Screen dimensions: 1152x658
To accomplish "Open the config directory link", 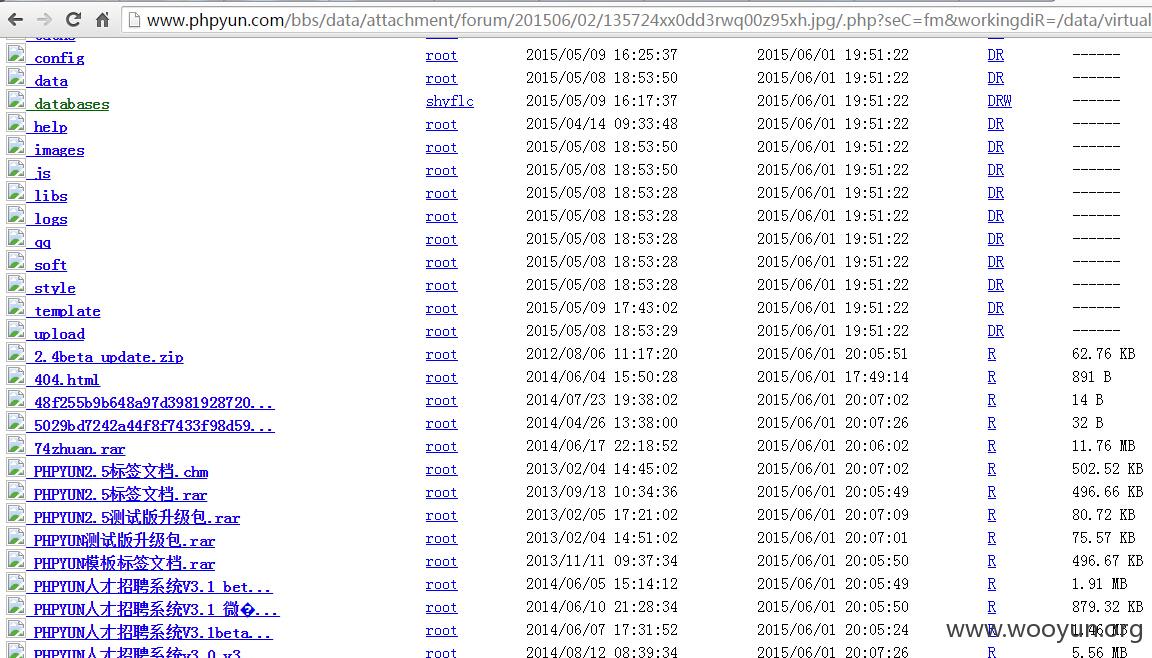I will click(x=59, y=57).
